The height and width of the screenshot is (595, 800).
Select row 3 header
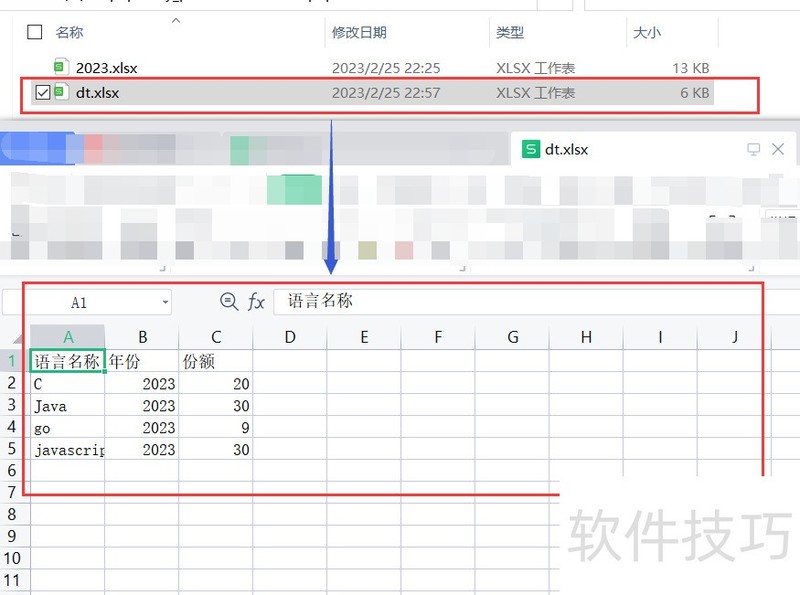13,406
